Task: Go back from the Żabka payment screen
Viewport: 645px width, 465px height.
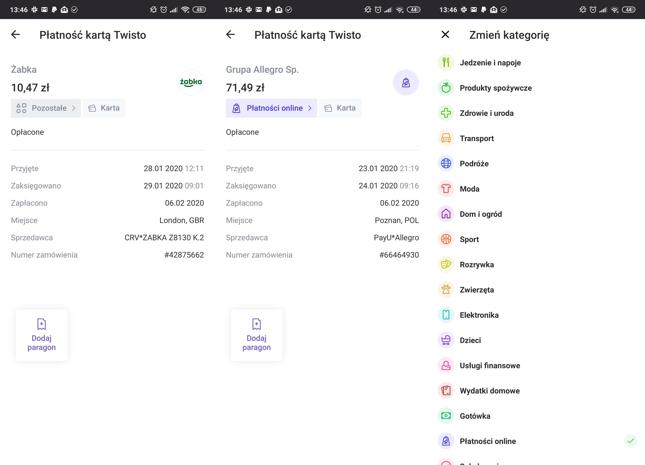Action: pos(16,35)
